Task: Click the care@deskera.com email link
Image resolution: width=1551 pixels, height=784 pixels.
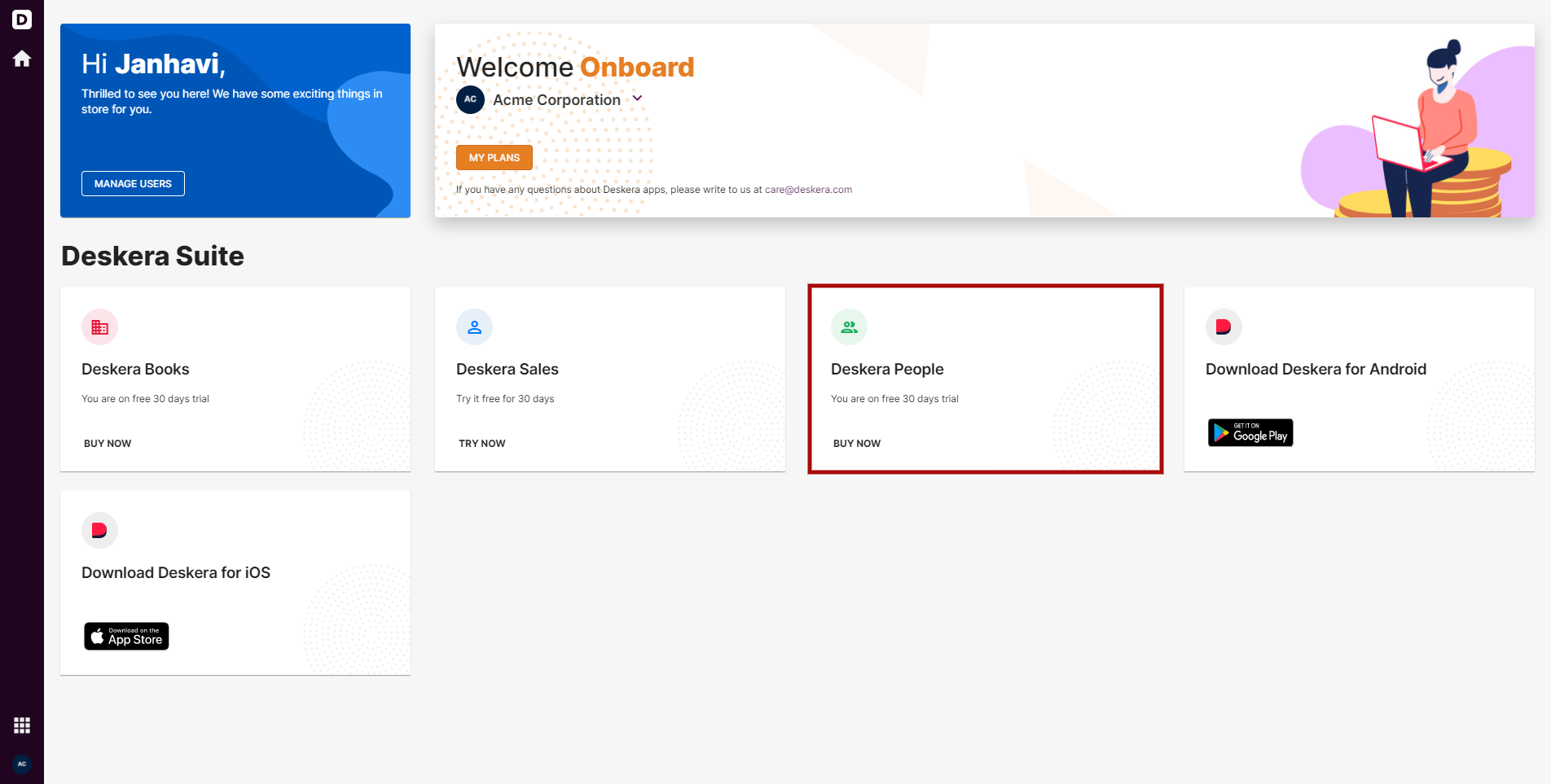Action: (x=808, y=190)
